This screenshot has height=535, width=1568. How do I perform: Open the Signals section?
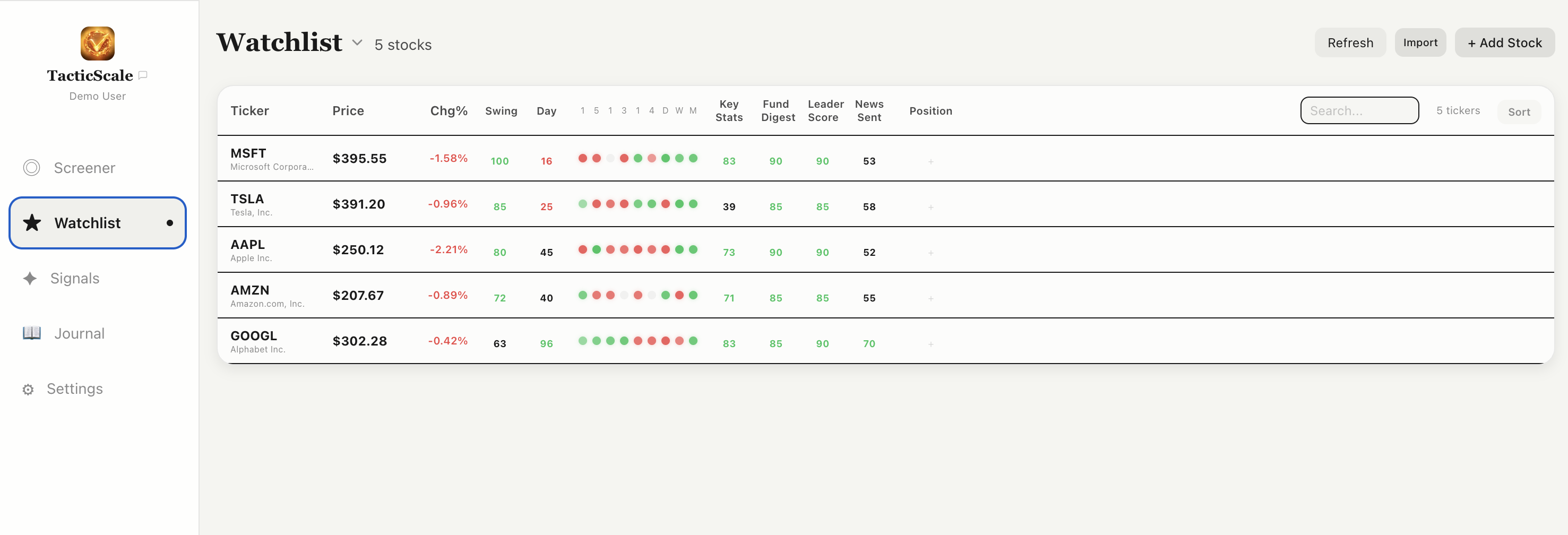(74, 278)
